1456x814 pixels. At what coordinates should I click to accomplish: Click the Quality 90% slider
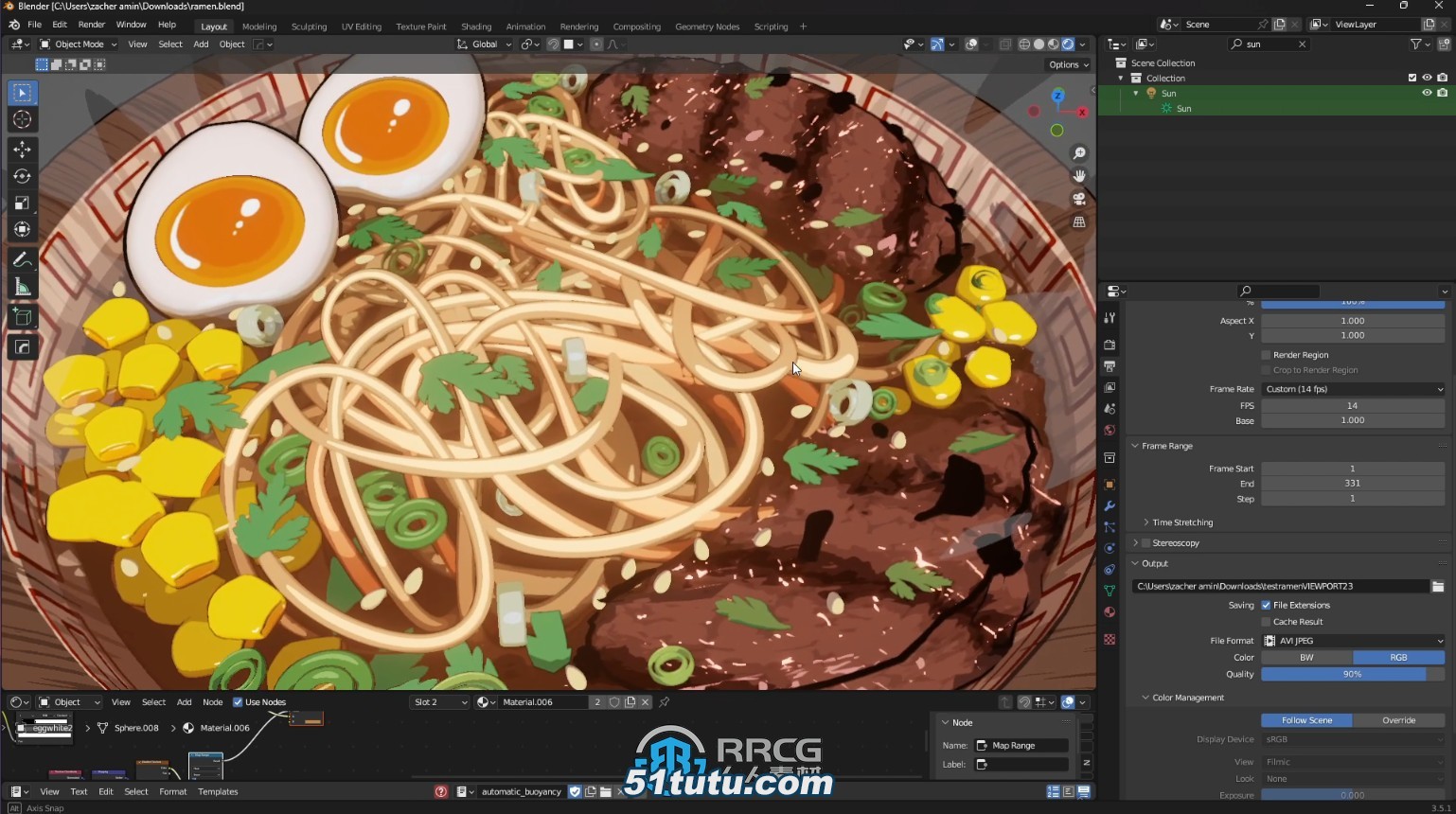tap(1353, 675)
